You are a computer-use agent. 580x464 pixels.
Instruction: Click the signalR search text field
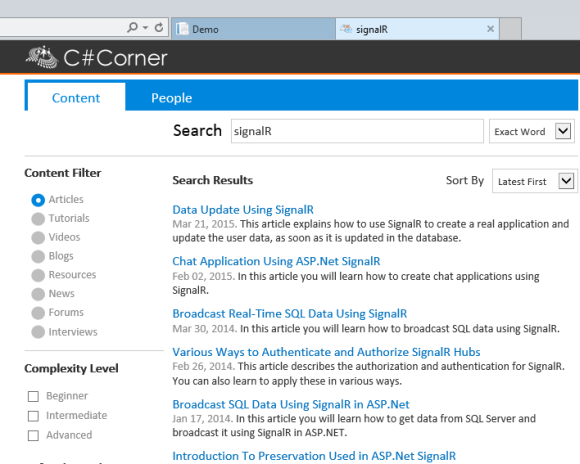357,131
